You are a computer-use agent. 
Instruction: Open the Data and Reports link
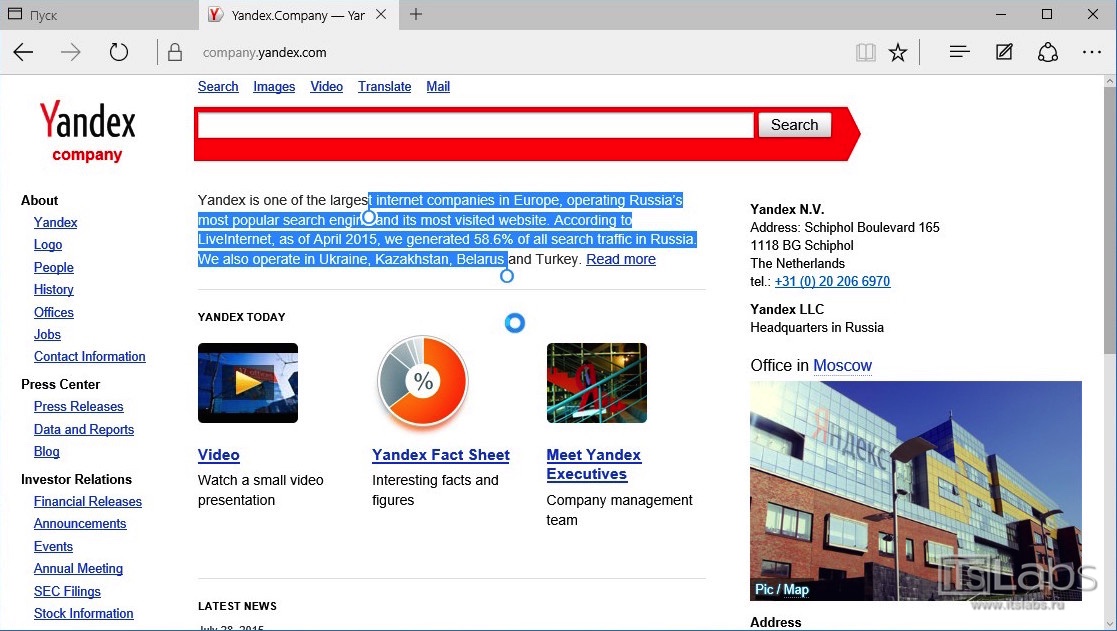click(x=84, y=429)
